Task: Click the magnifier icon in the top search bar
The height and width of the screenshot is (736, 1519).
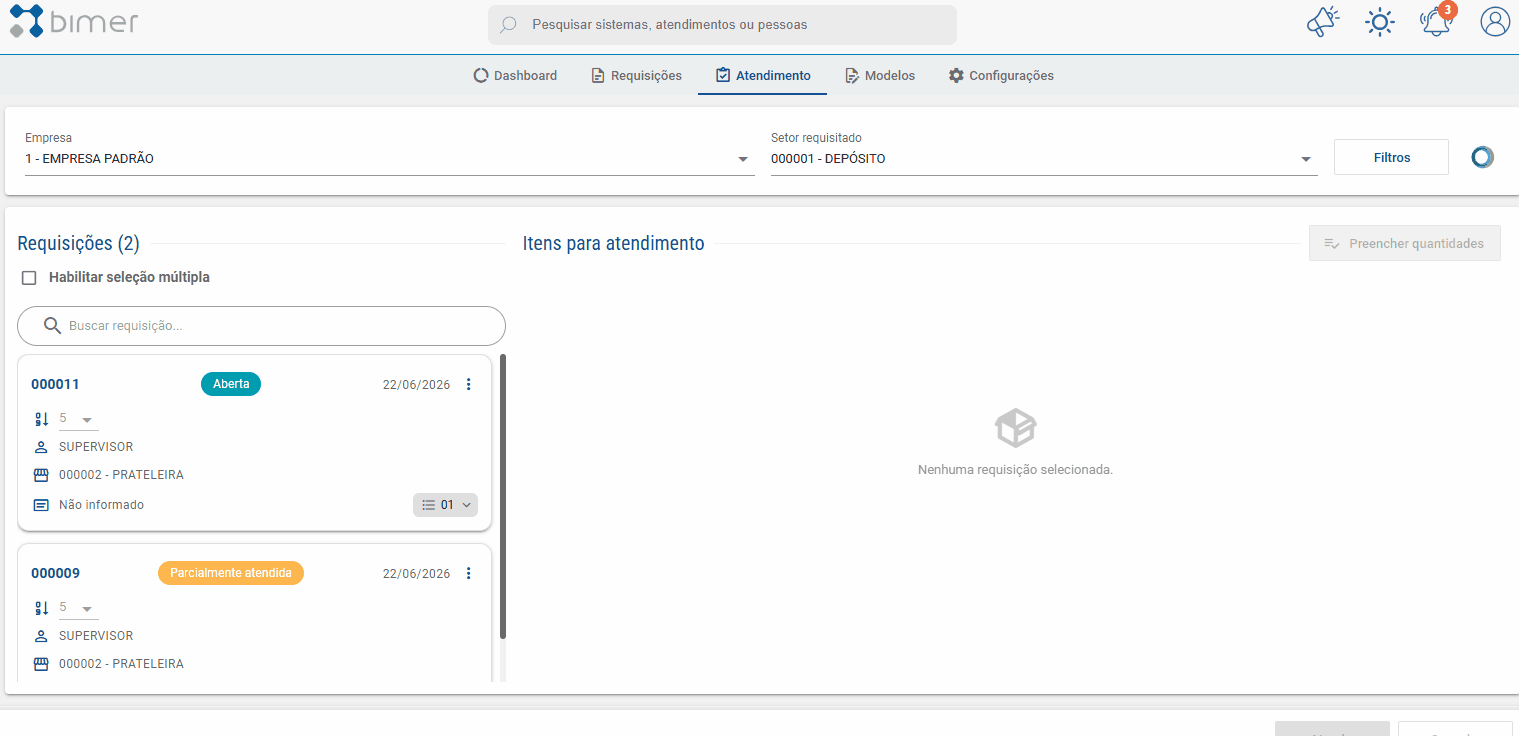Action: pos(509,24)
